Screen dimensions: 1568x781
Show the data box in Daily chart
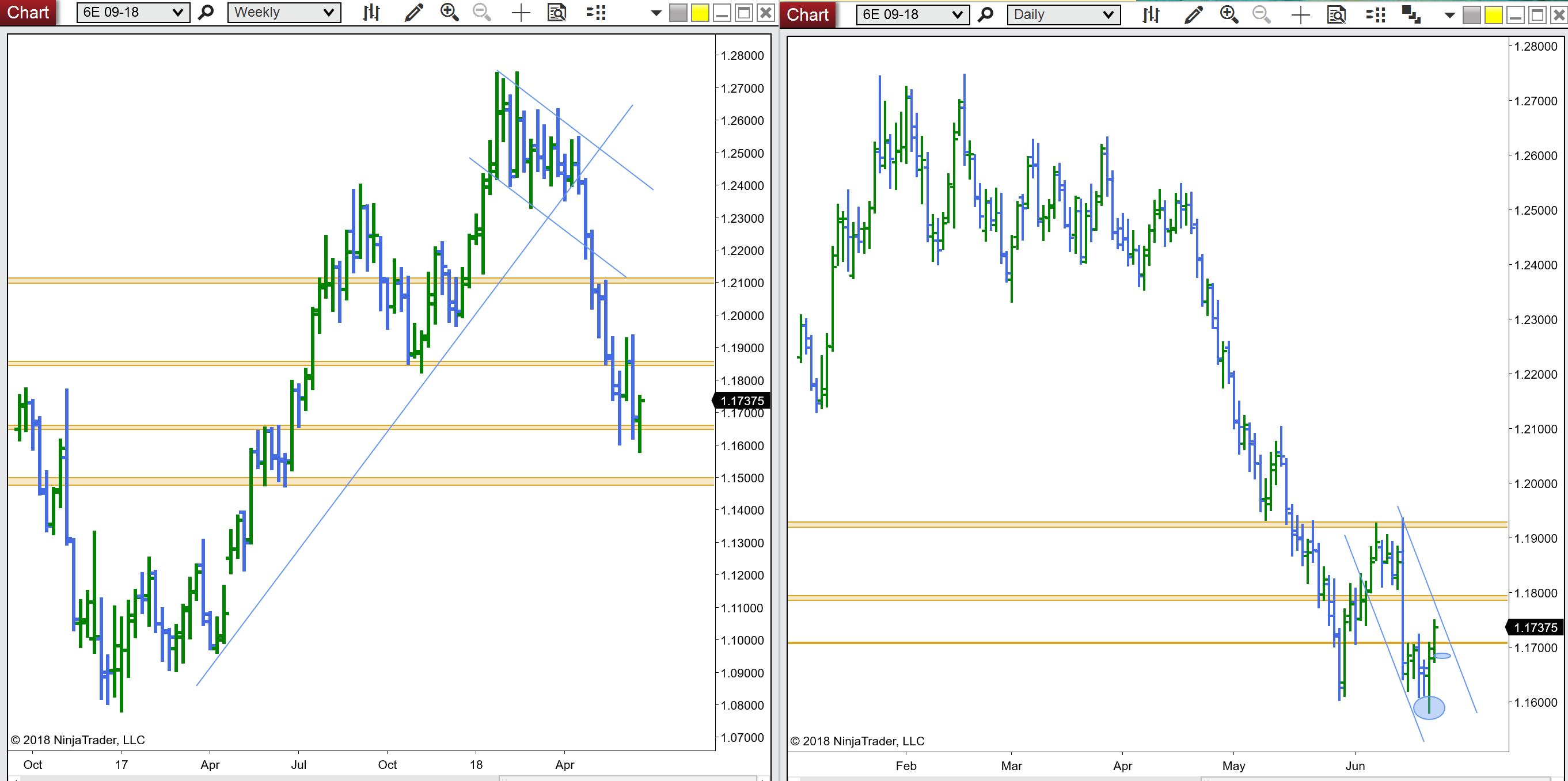click(x=1337, y=14)
